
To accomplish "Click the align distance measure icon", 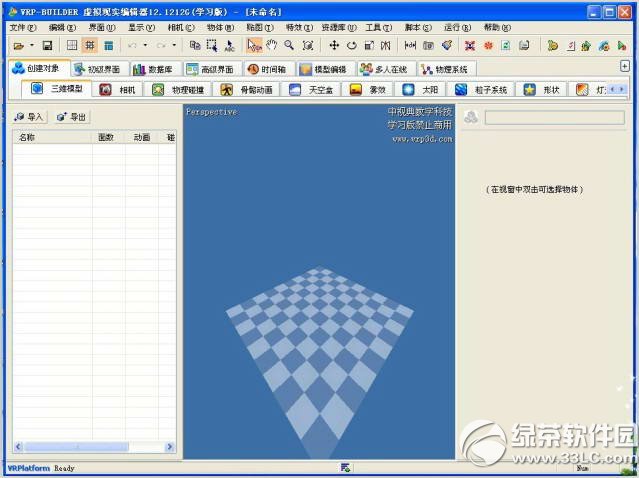I will (410, 45).
